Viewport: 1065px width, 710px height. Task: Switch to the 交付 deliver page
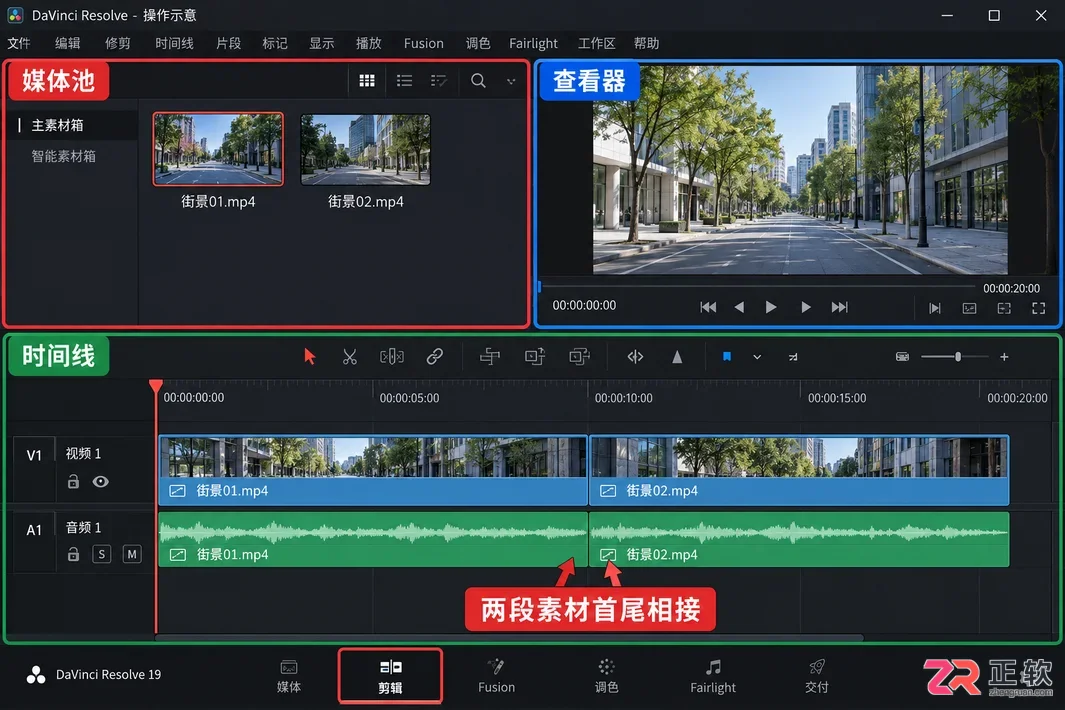click(816, 677)
